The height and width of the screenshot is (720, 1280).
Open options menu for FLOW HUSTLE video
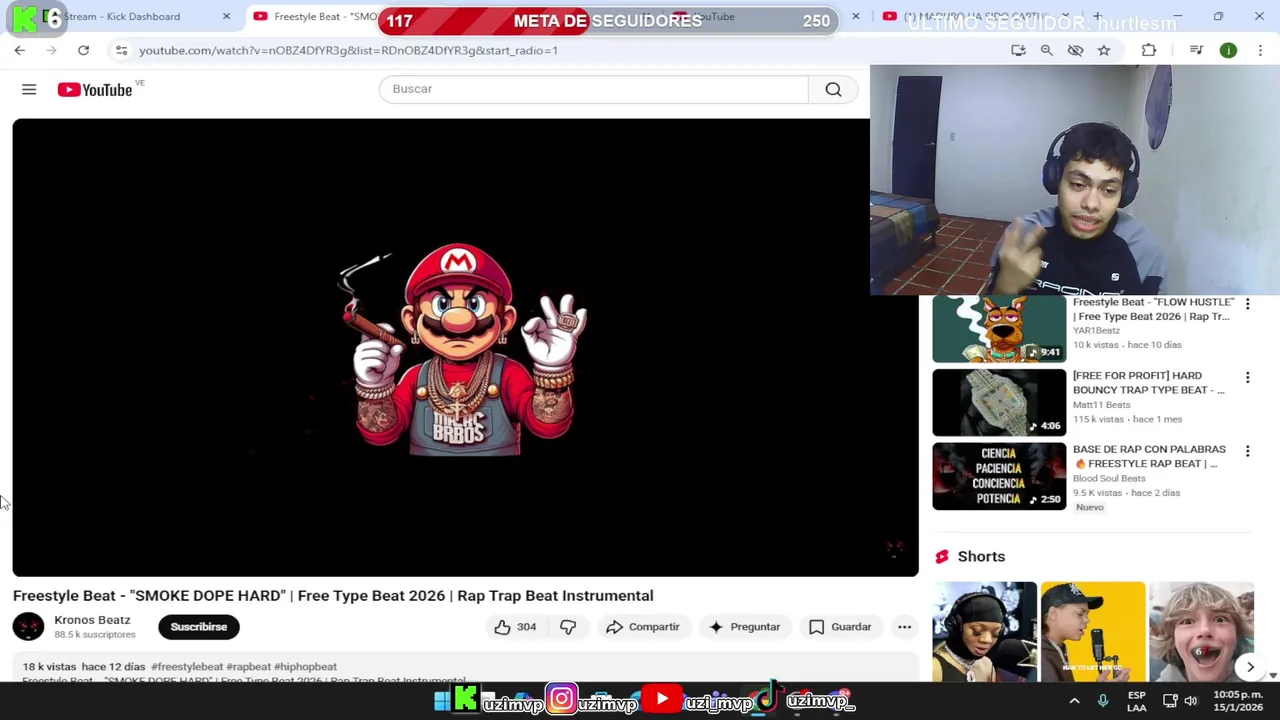click(1247, 304)
